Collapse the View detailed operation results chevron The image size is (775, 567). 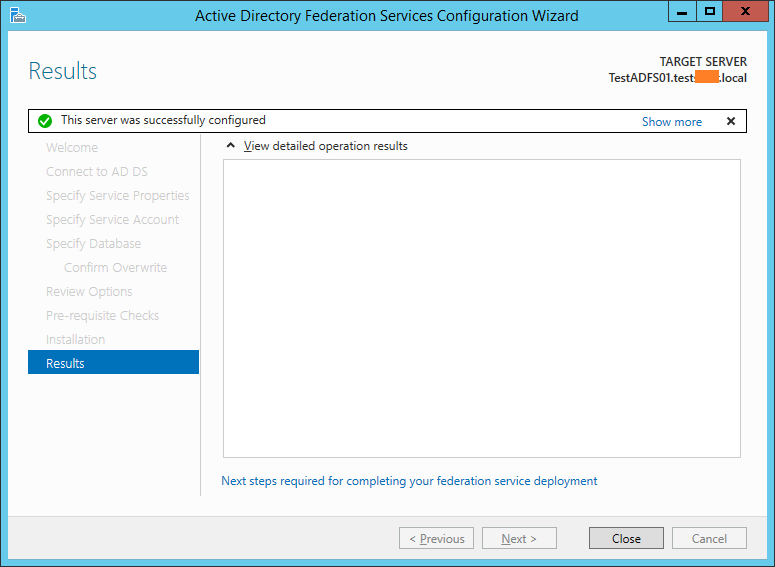tap(231, 146)
